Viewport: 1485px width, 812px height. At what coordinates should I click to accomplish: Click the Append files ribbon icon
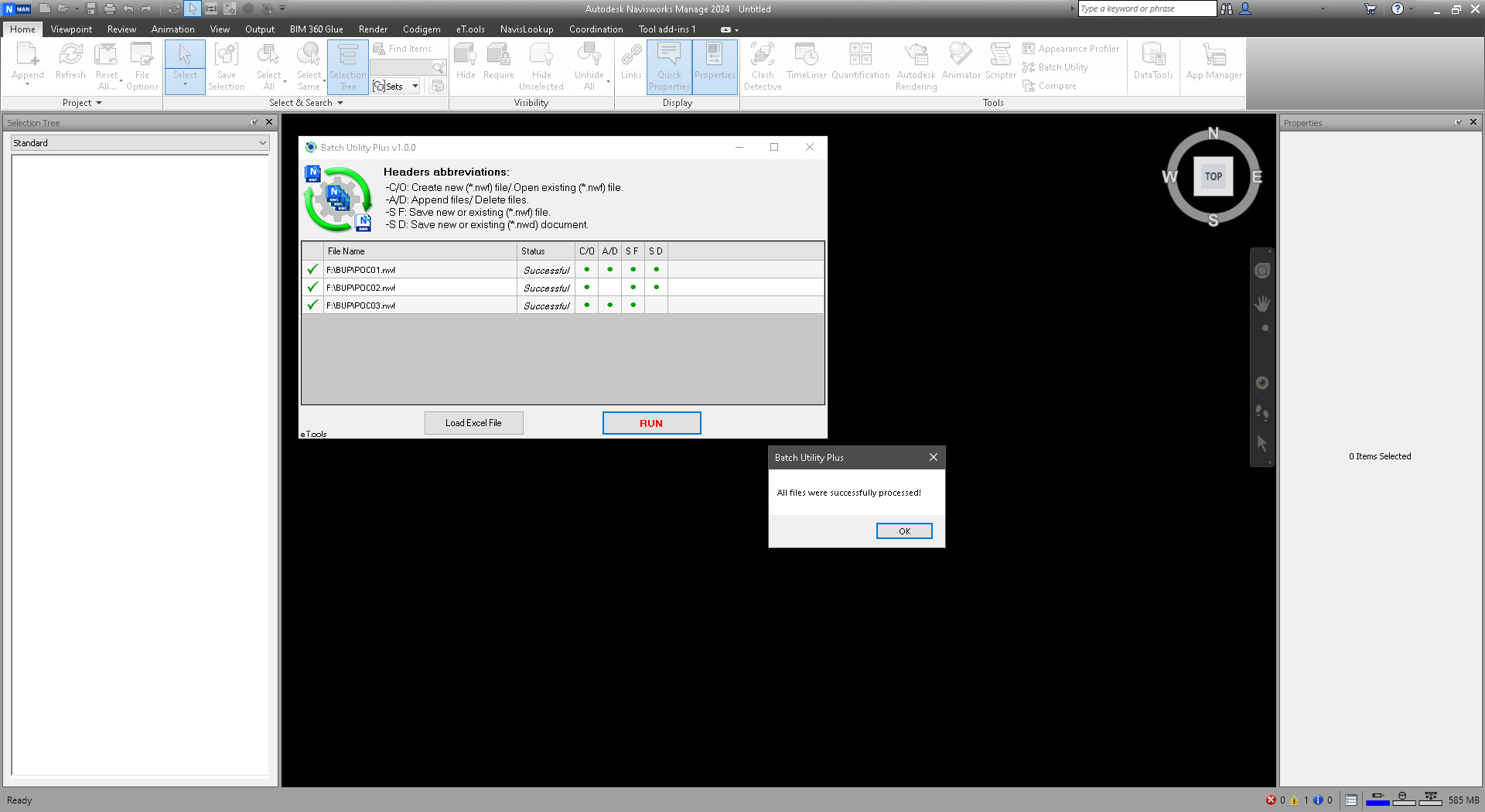click(28, 63)
